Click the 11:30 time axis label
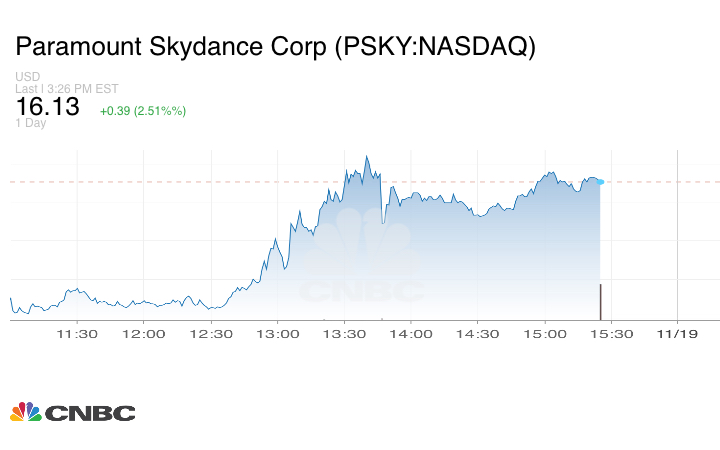This screenshot has width=720, height=450. tap(77, 334)
